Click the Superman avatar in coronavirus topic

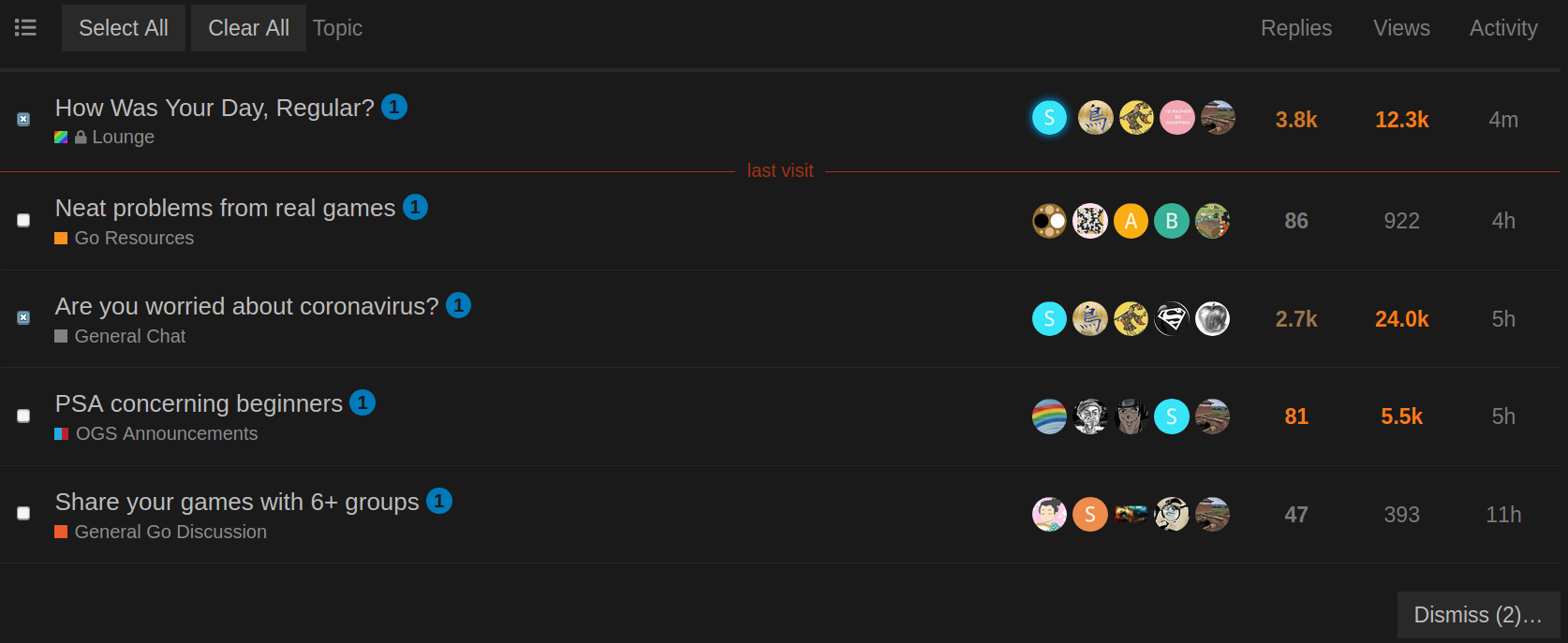point(1171,319)
